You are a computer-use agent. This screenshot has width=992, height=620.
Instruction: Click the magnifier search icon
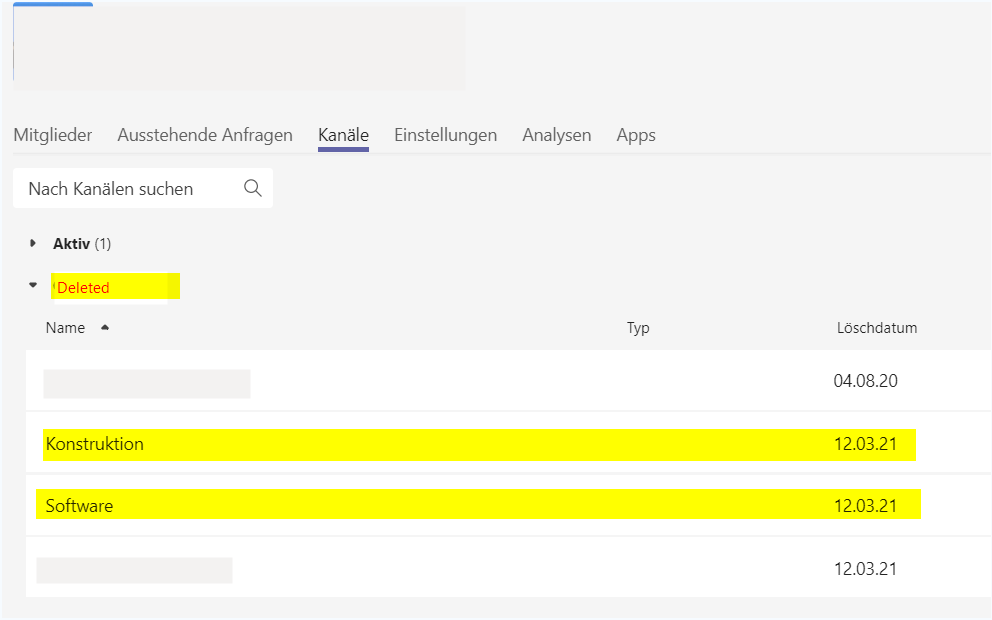252,188
